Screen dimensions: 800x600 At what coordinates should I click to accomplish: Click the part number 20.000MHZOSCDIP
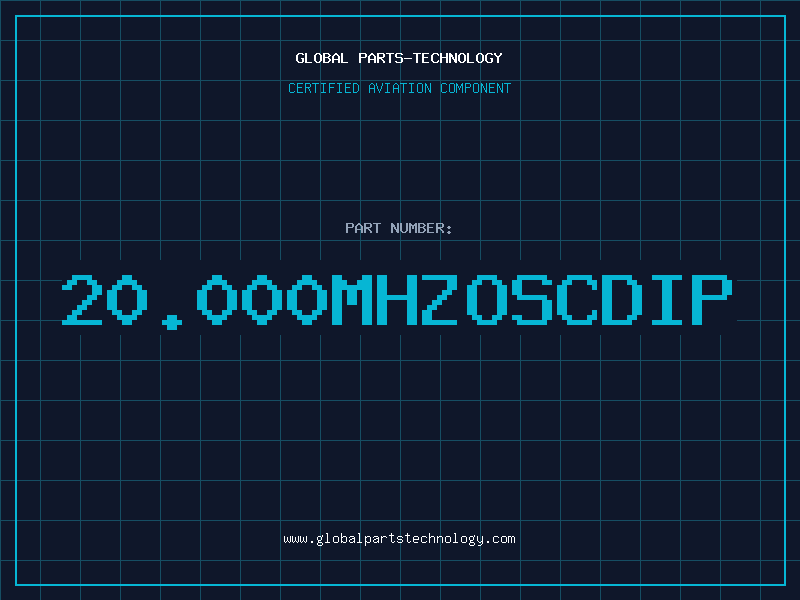pos(397,302)
